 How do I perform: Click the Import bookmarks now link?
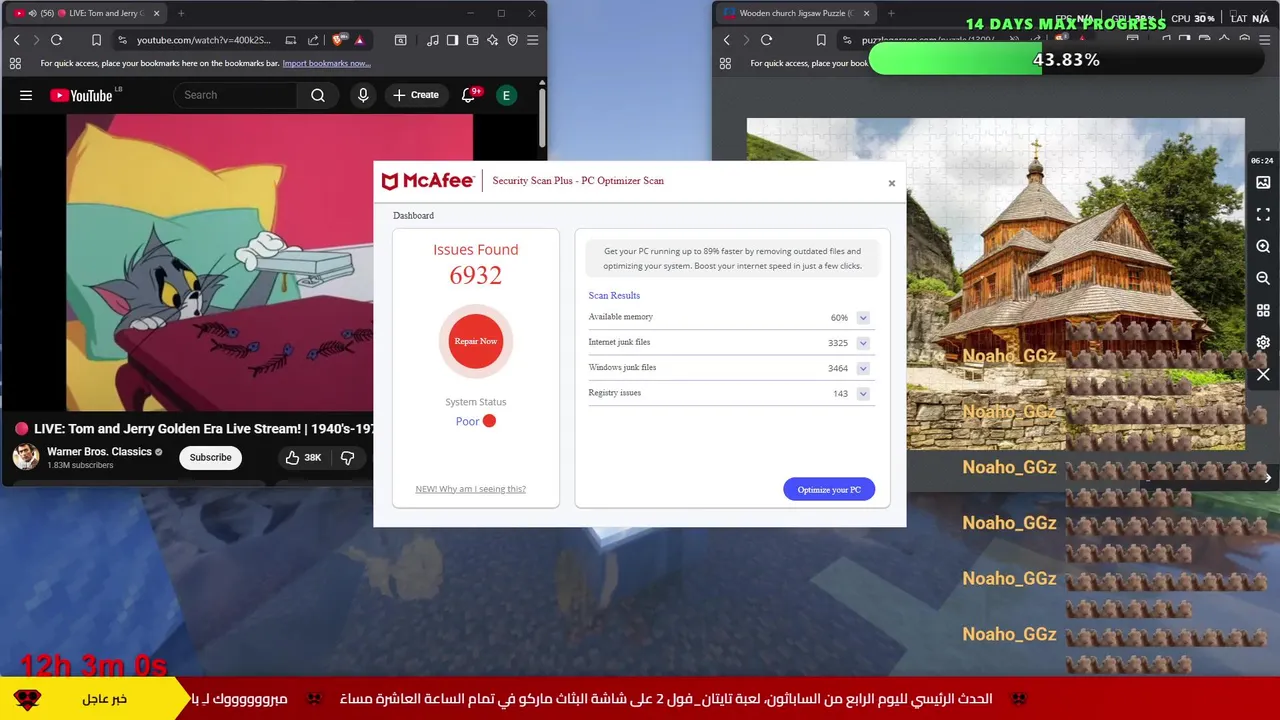pyautogui.click(x=326, y=63)
